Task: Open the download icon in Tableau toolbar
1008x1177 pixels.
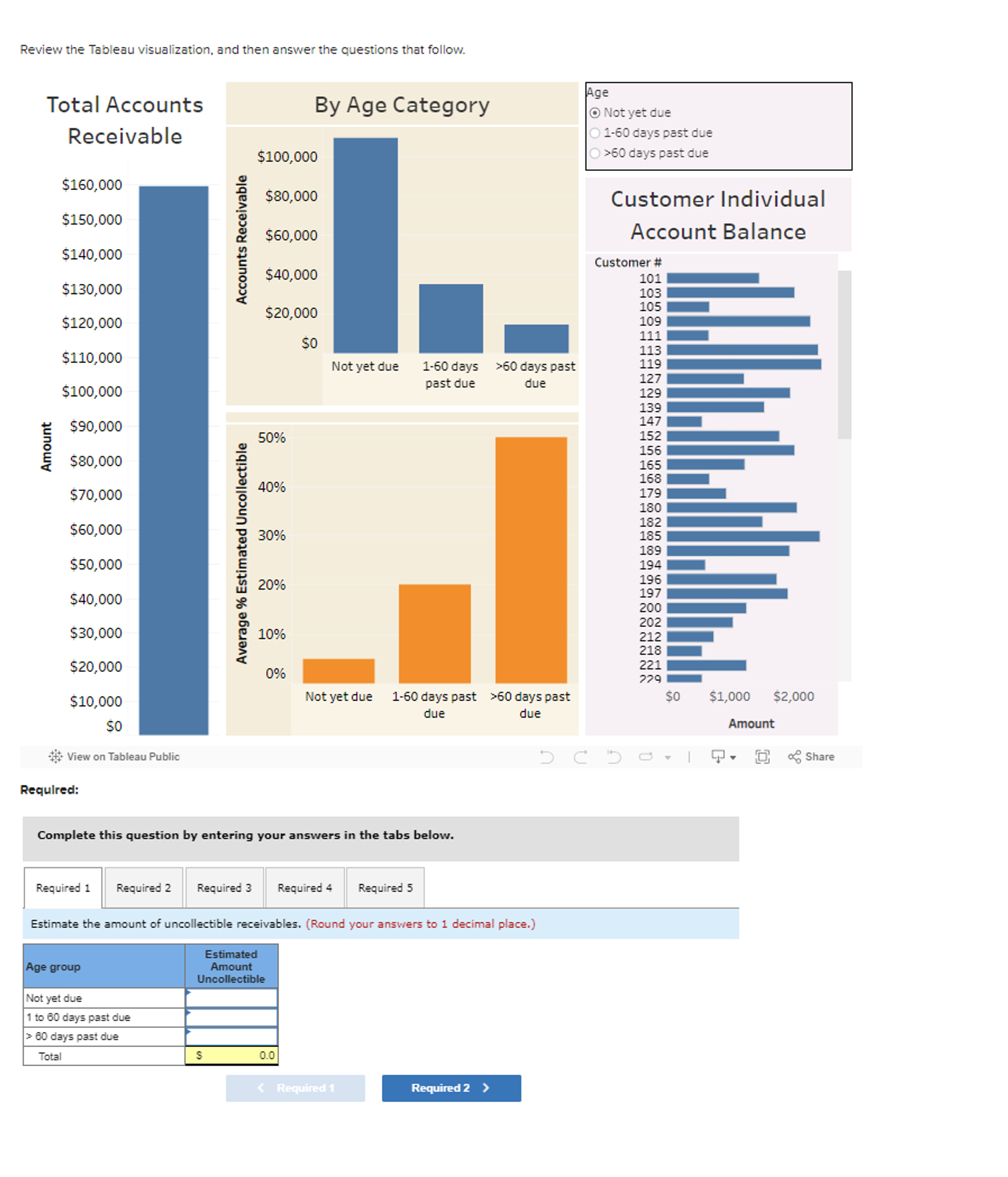Action: click(x=717, y=757)
